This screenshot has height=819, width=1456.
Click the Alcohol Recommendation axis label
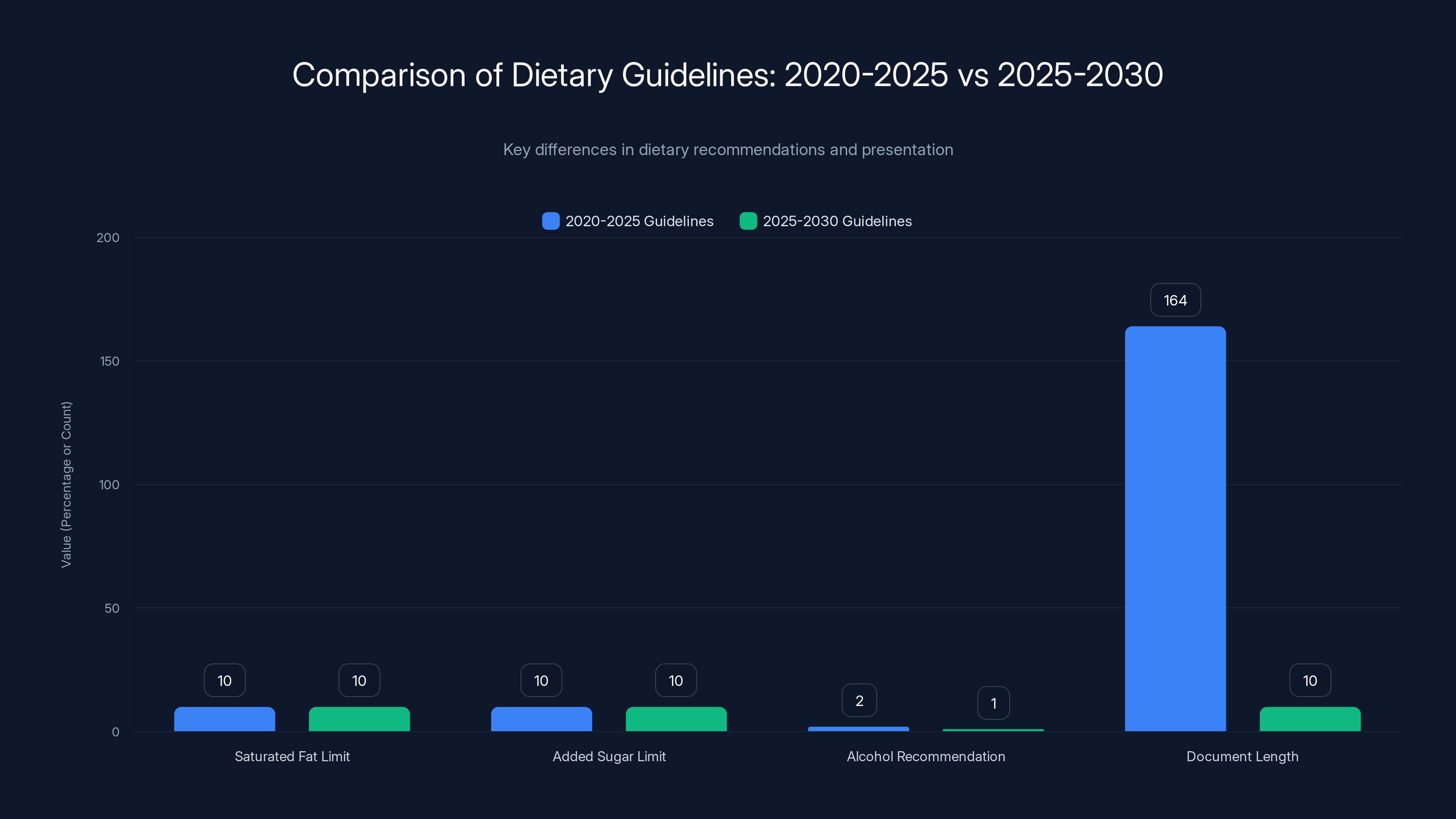(x=926, y=756)
